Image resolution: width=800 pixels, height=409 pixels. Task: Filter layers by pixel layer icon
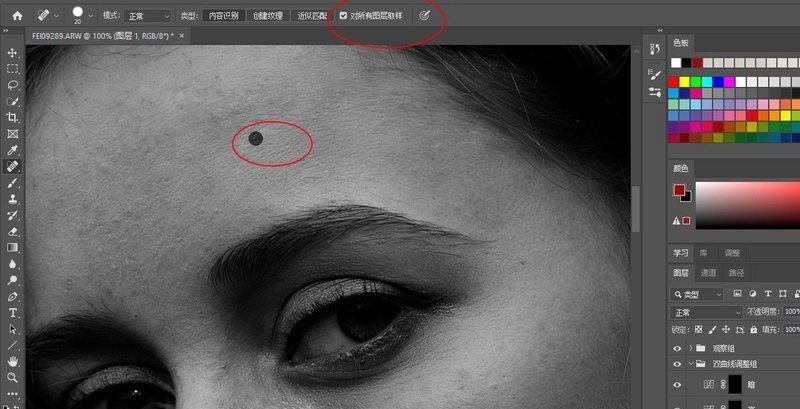point(737,294)
